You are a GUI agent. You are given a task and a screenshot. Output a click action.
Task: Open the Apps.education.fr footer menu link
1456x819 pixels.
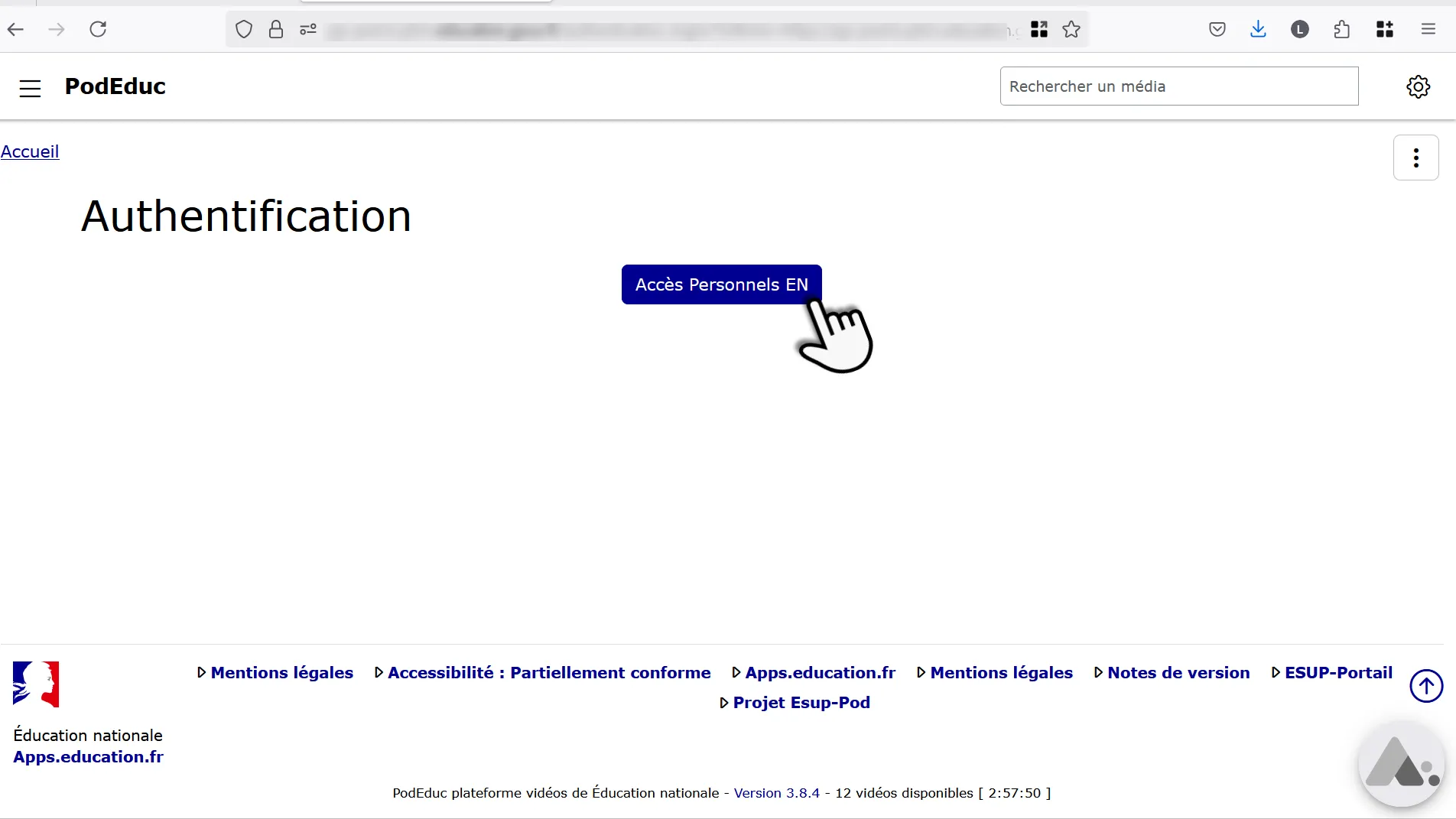point(820,673)
